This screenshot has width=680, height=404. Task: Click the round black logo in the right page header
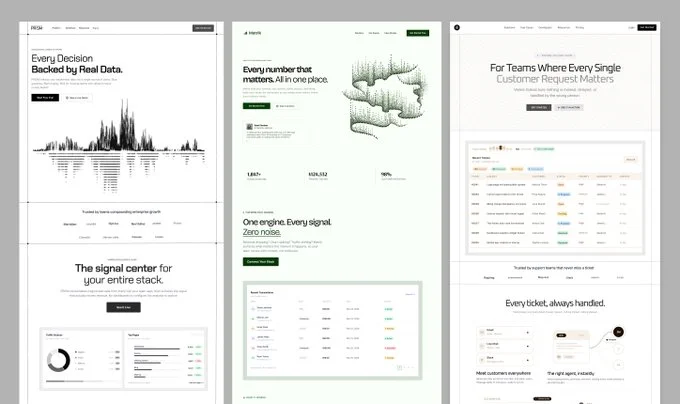coord(457,27)
